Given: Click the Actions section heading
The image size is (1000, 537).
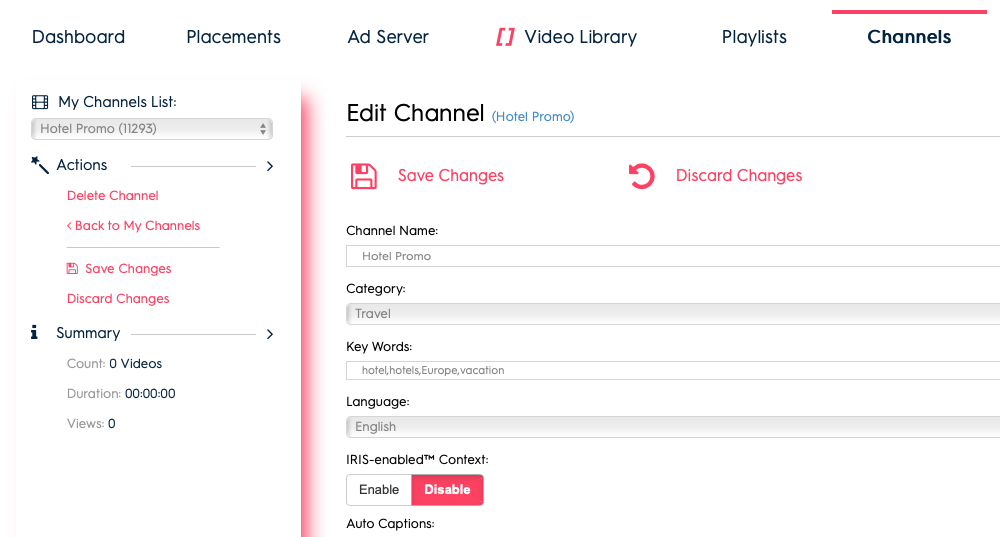Looking at the screenshot, I should [x=82, y=165].
